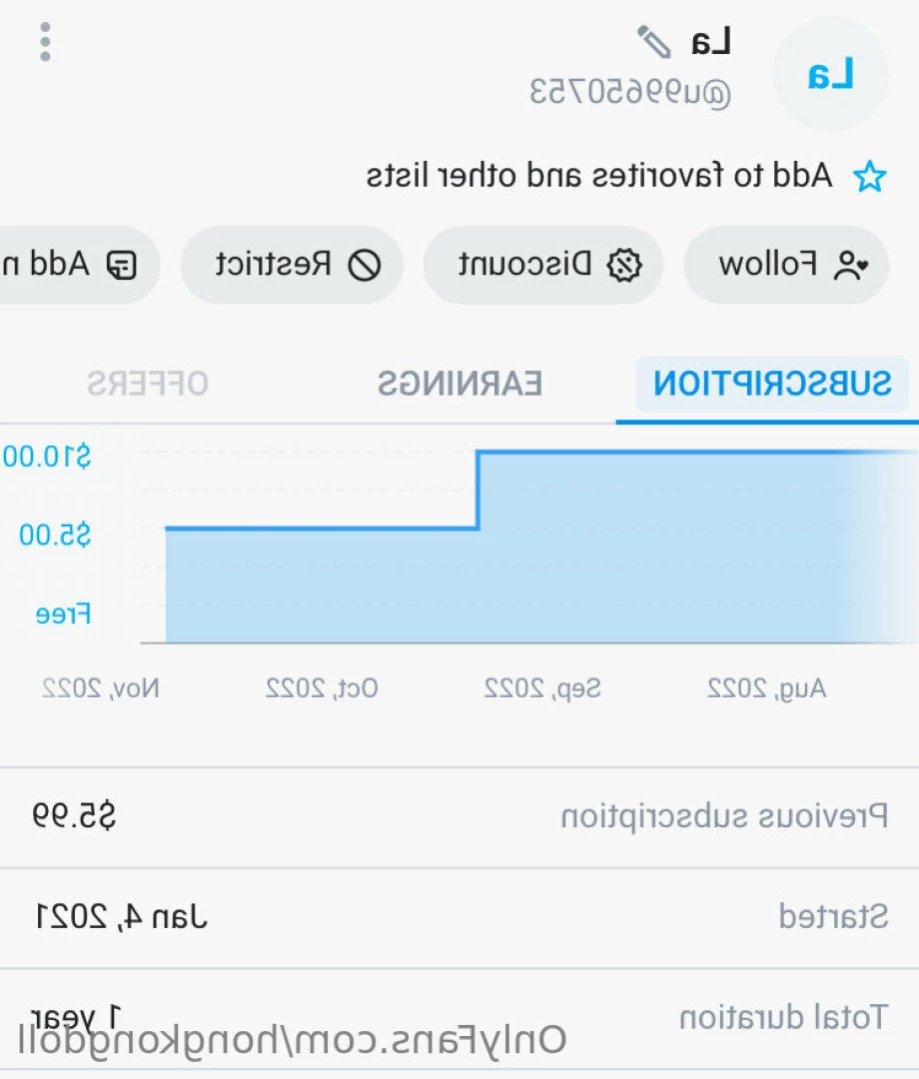Open the Offers tab
Image resolution: width=919 pixels, height=1079 pixels.
pos(147,383)
